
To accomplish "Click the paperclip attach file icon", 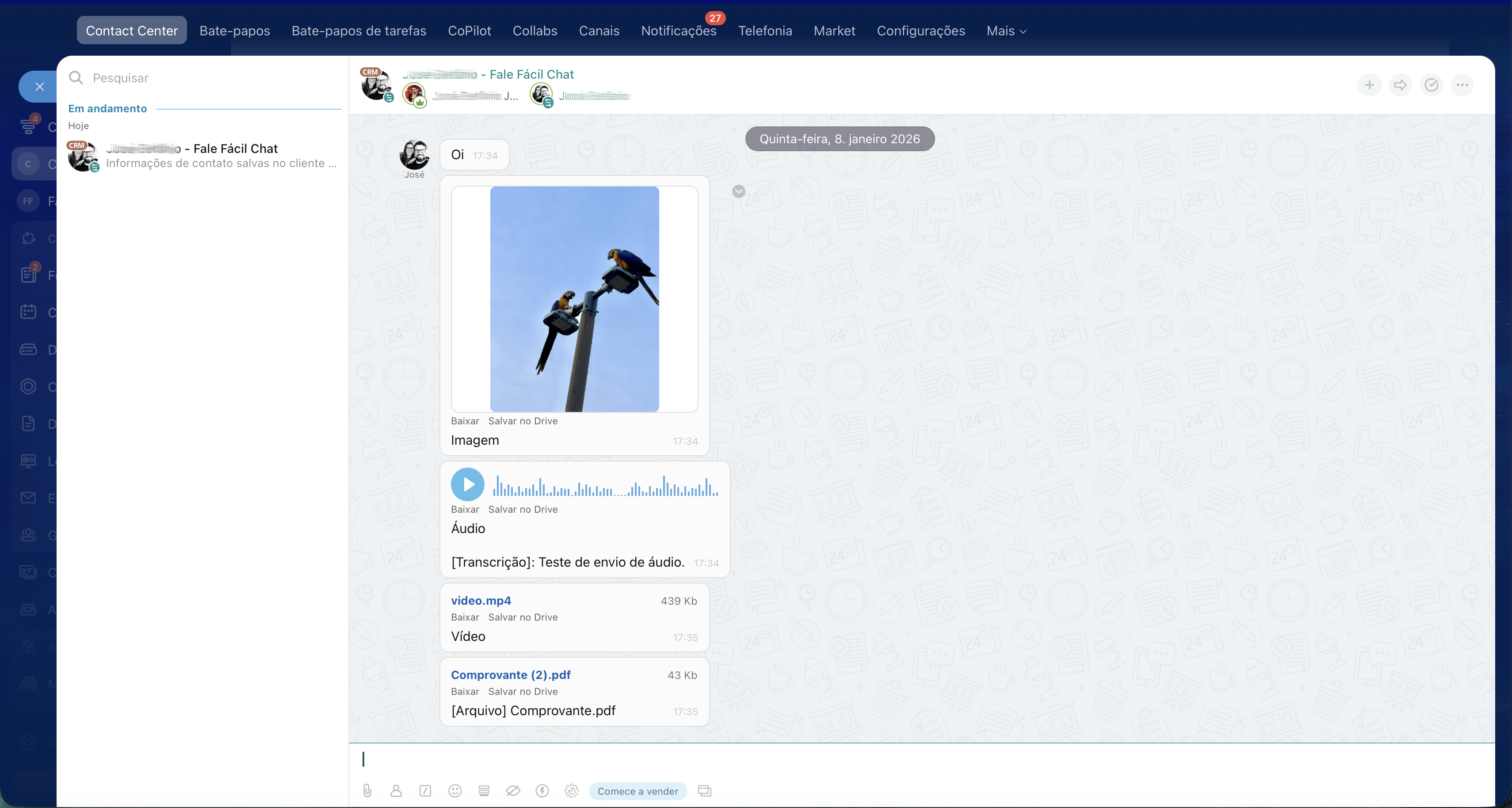I will click(367, 791).
